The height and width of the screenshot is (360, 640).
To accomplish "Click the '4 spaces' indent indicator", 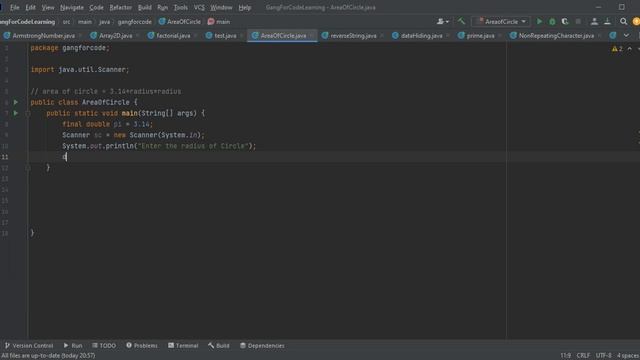I will click(628, 356).
